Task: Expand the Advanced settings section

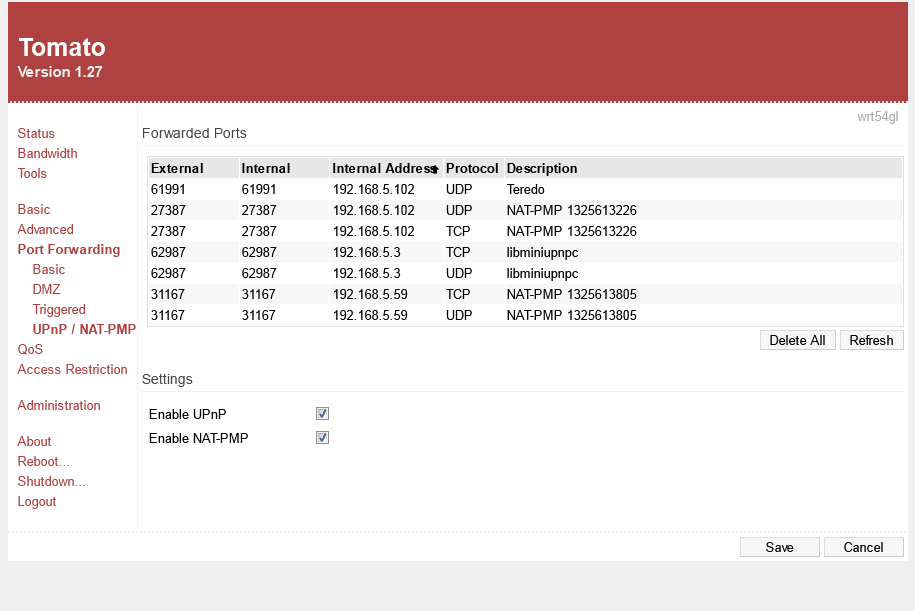Action: (x=45, y=229)
